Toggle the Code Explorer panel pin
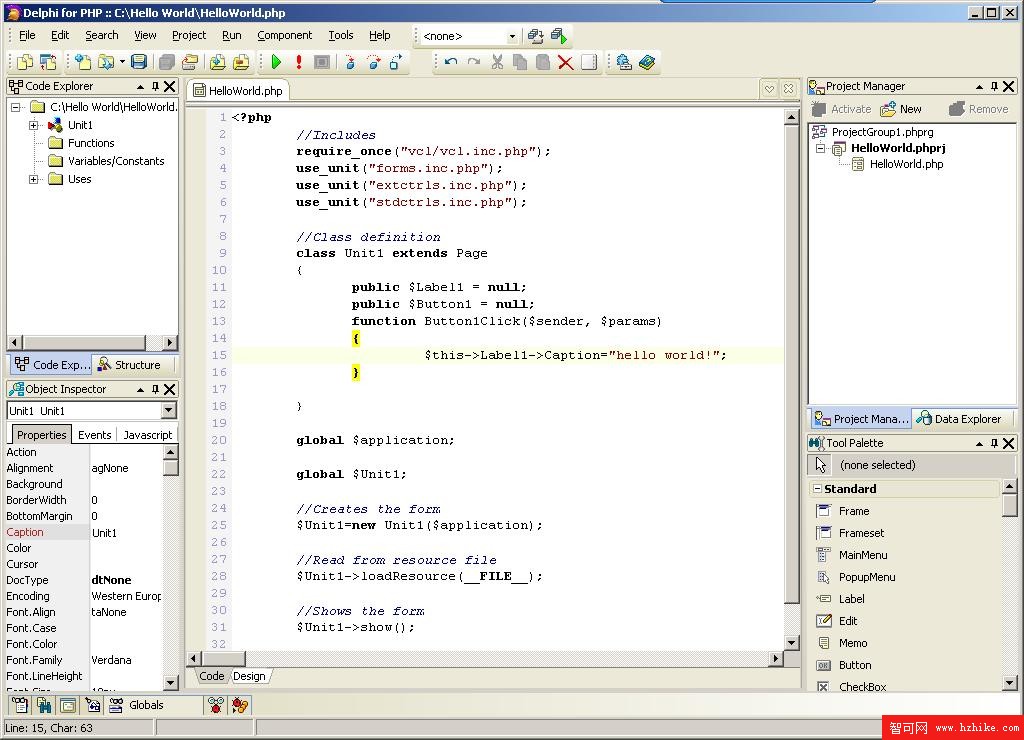 coord(155,86)
